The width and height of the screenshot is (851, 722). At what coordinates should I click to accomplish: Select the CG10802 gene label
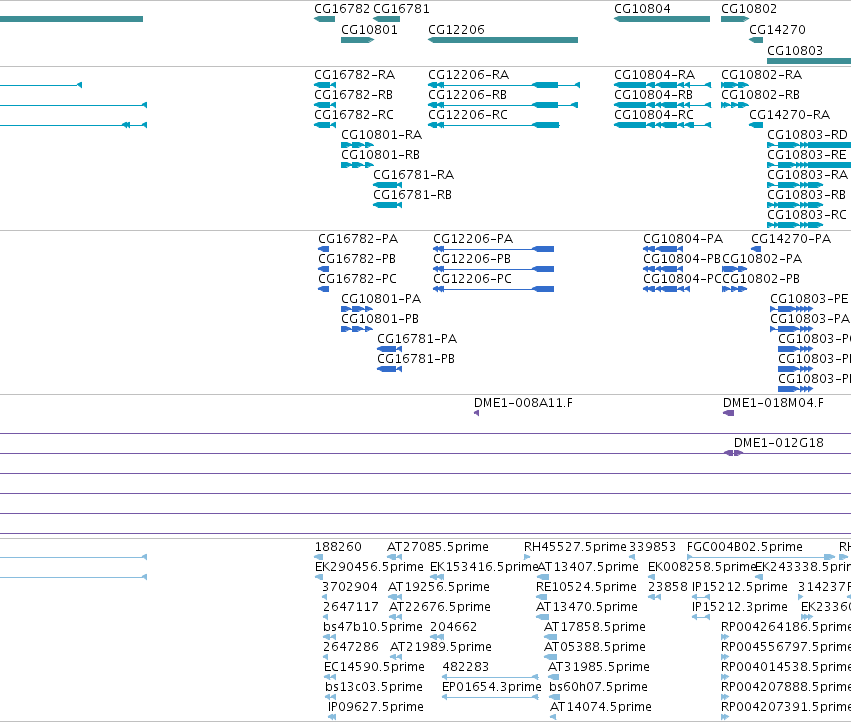click(748, 9)
